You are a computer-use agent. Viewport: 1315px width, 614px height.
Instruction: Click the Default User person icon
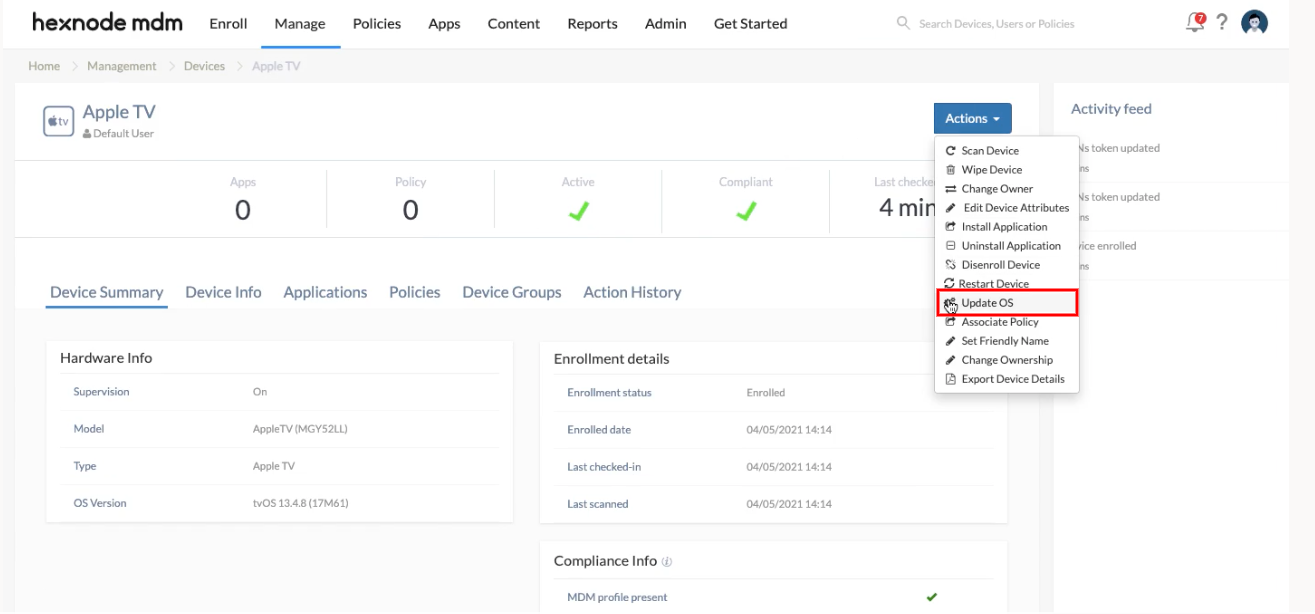click(x=87, y=134)
